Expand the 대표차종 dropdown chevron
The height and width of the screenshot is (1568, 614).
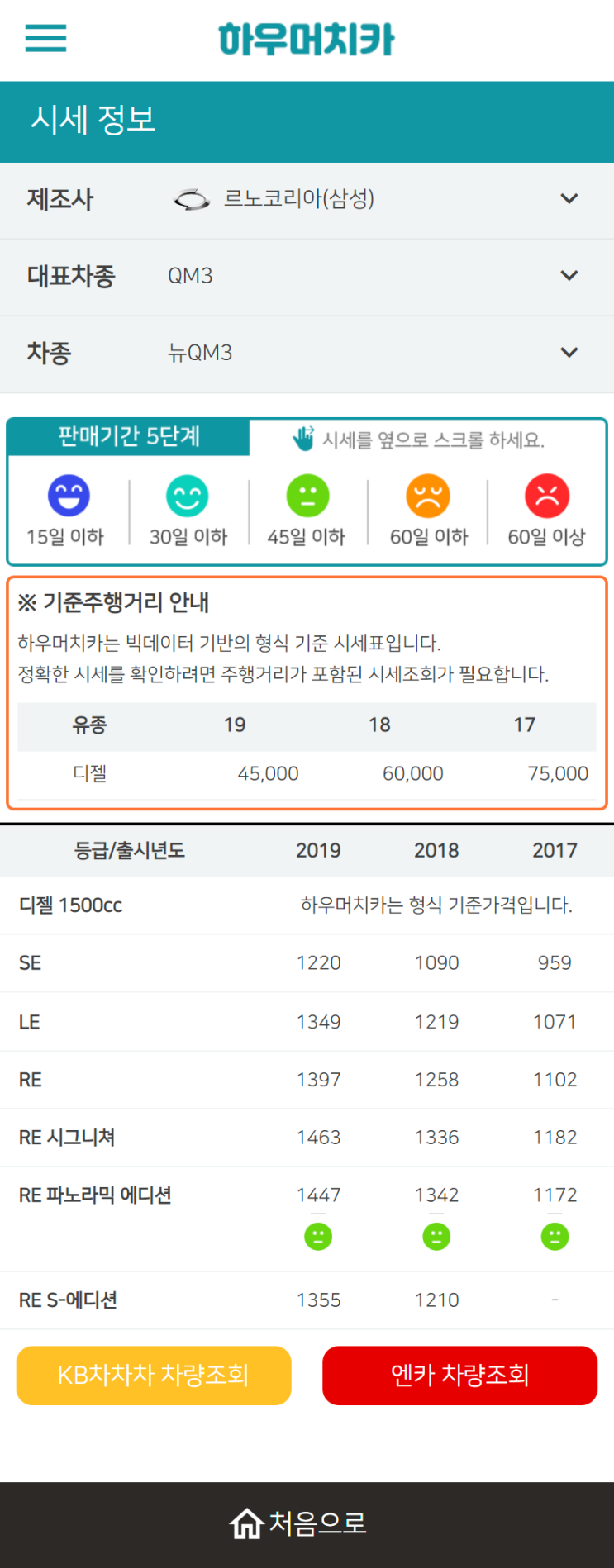click(569, 276)
